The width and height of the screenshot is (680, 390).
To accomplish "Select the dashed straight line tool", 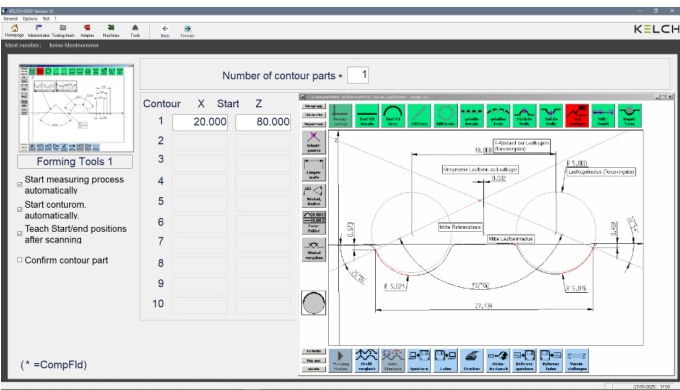I will (472, 115).
